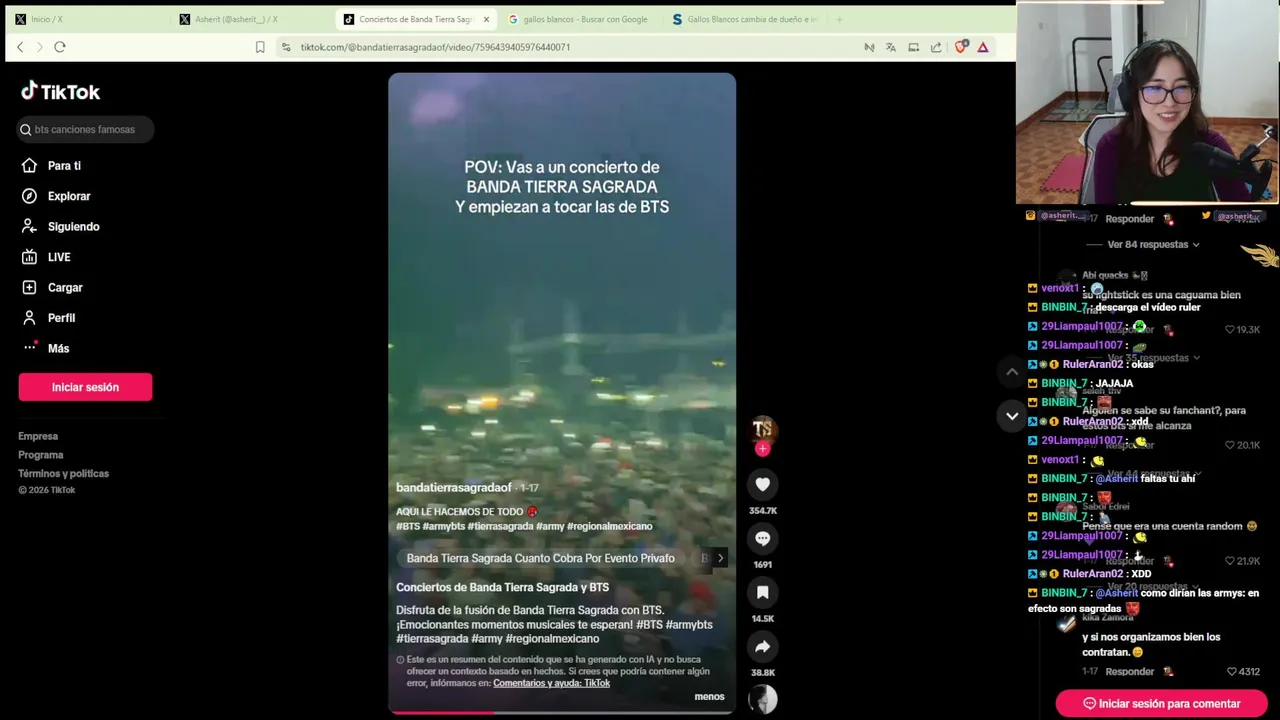Open Comentarios y ayuda: TikTok link
Screen dimensions: 1280x720
click(x=551, y=683)
